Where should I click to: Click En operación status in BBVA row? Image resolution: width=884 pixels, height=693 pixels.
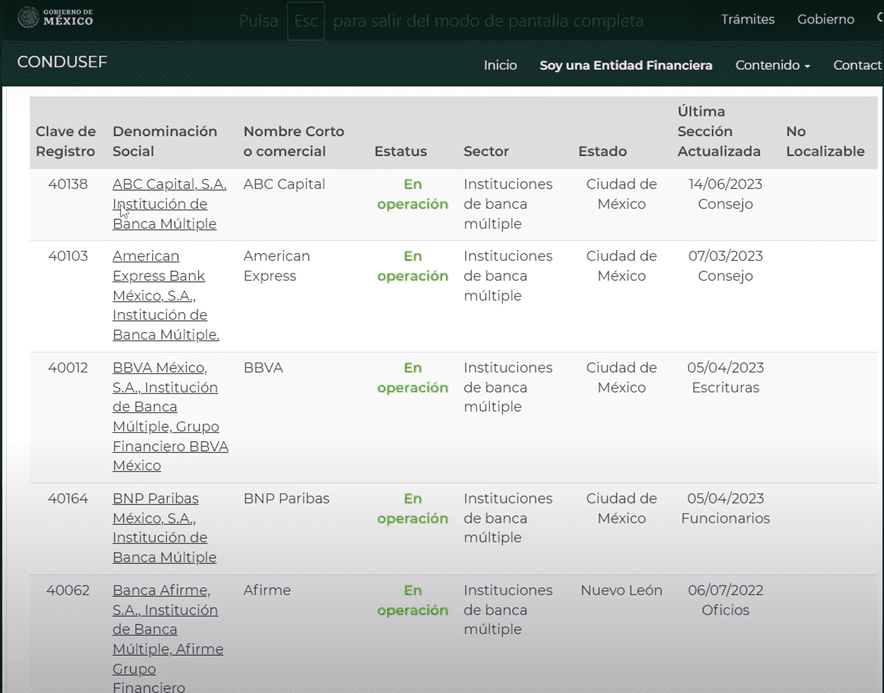[412, 378]
